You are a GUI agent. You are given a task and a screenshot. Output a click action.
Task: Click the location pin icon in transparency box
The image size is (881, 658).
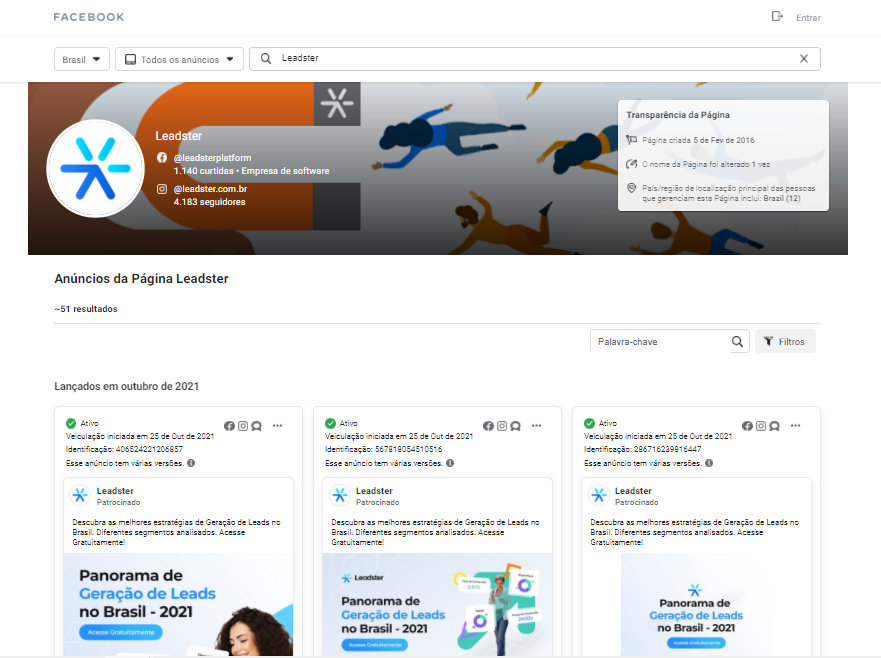pyautogui.click(x=632, y=188)
